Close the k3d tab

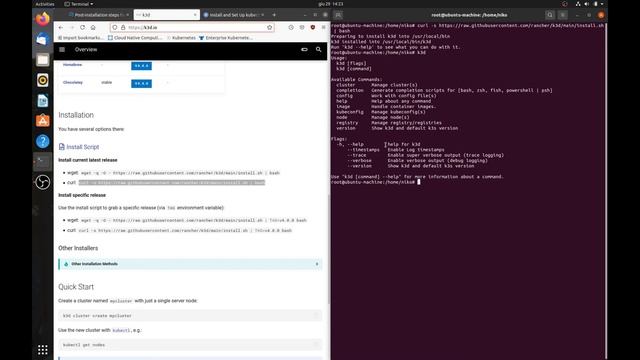(x=195, y=15)
